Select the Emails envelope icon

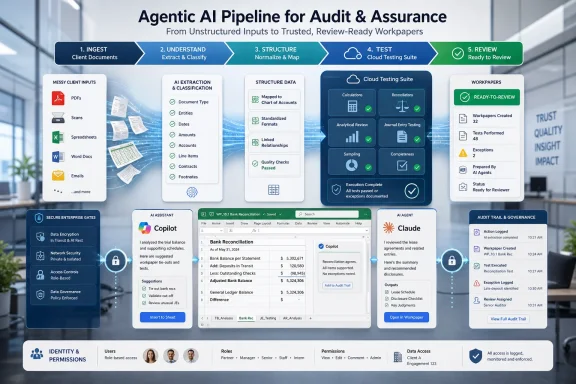pyautogui.click(x=58, y=176)
